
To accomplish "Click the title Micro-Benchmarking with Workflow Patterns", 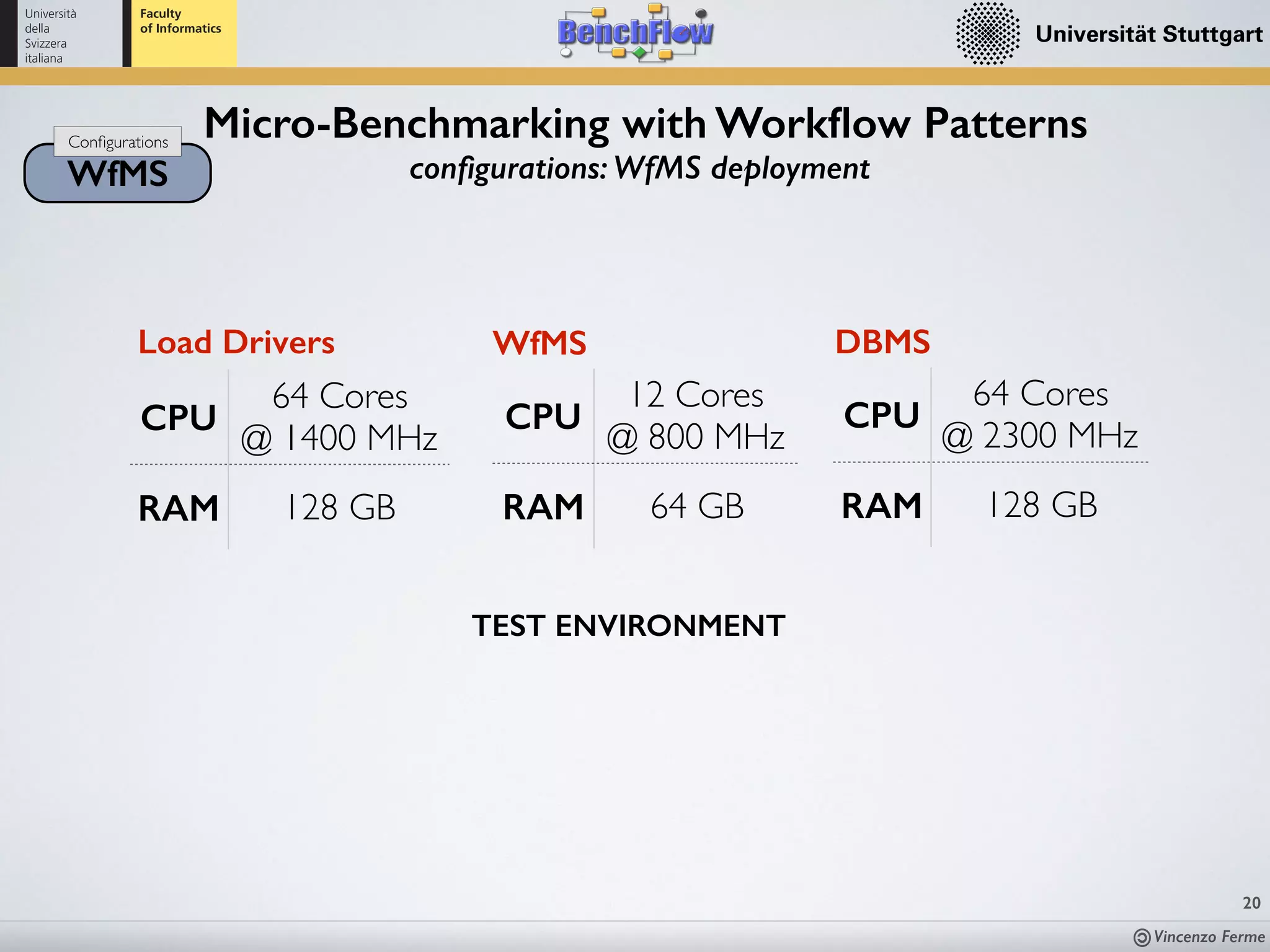I will (646, 123).
